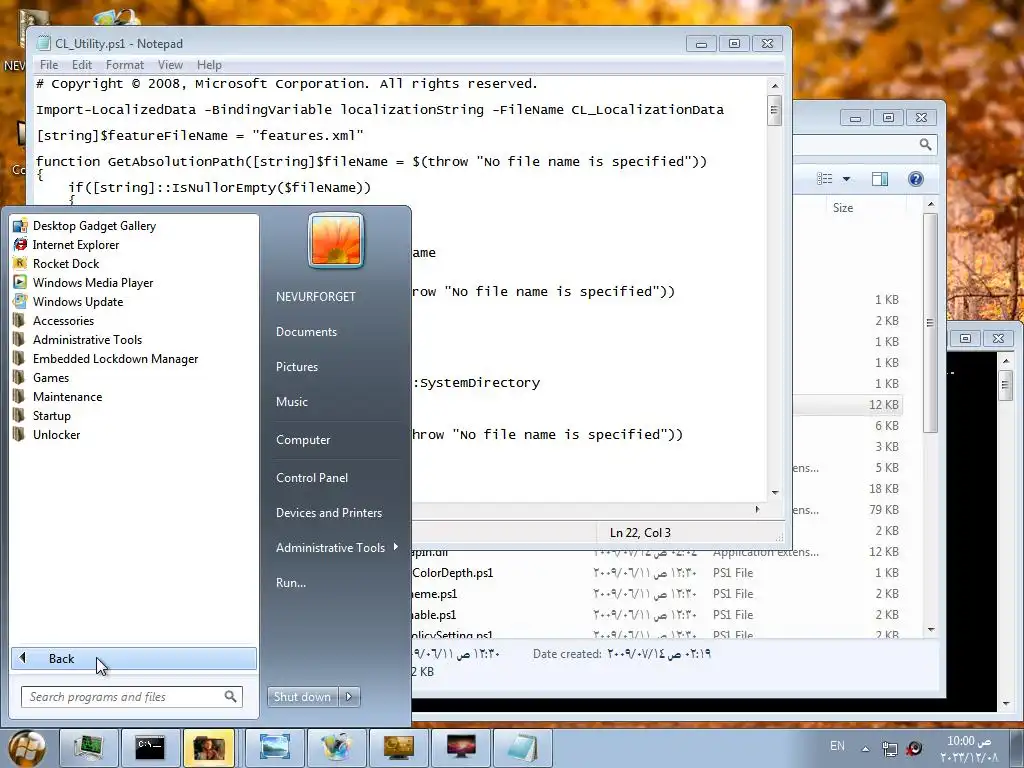This screenshot has height=768, width=1024.
Task: Click Notepad's horizontal scrollbar right arrow
Action: (758, 509)
